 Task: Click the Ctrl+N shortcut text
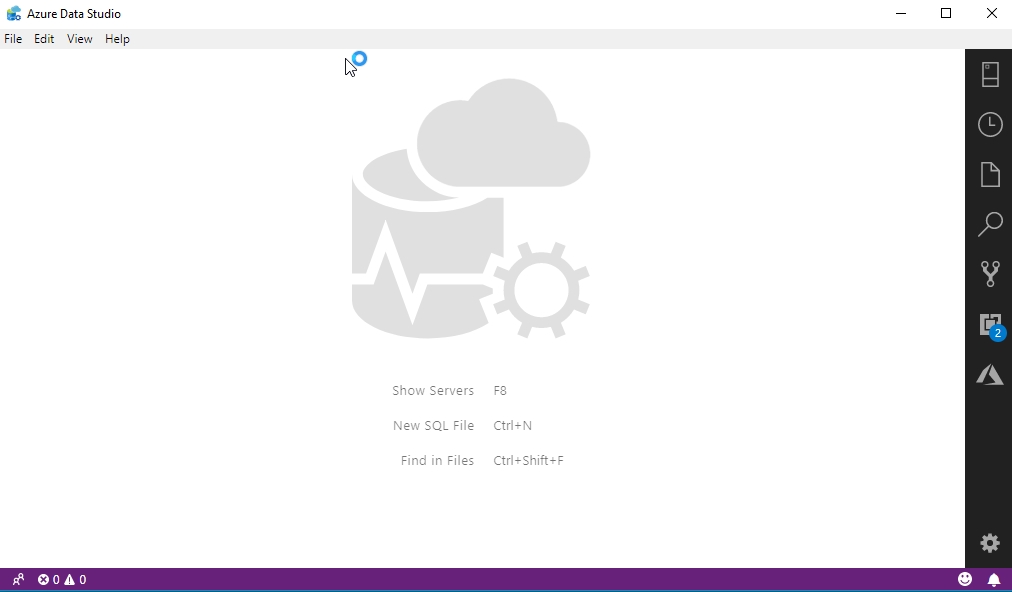[512, 425]
